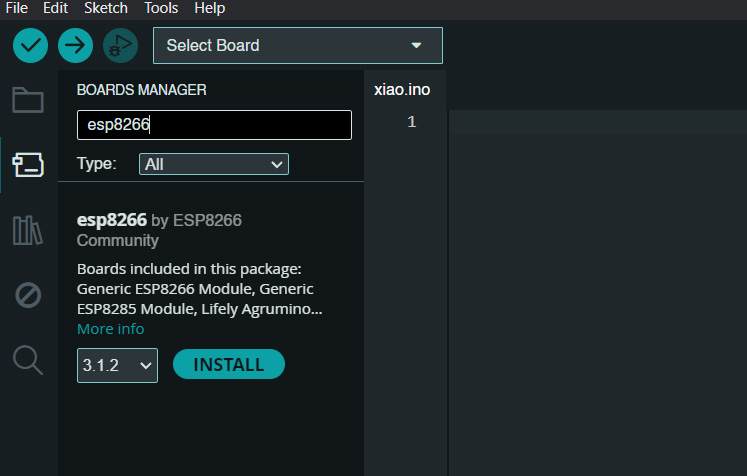
Task: Open the Search magnifier sidebar icon
Action: 28,360
